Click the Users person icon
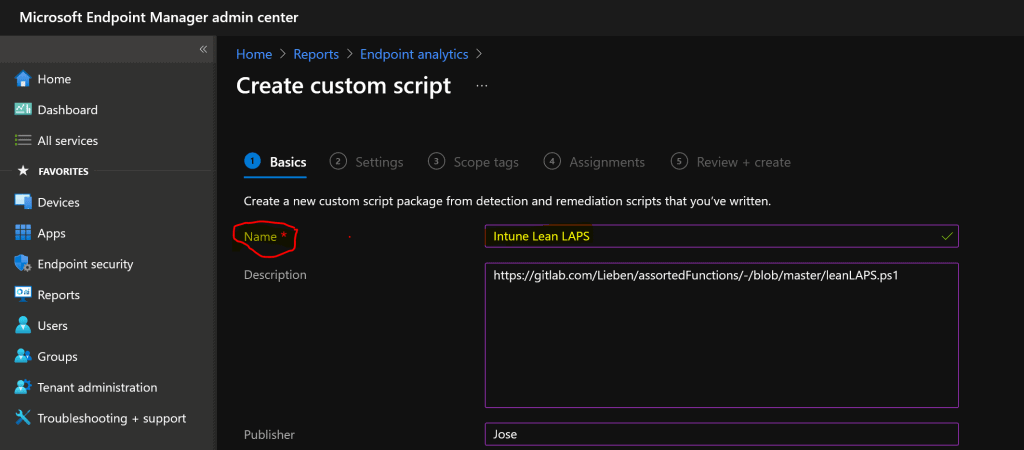This screenshot has height=450, width=1024. [23, 325]
